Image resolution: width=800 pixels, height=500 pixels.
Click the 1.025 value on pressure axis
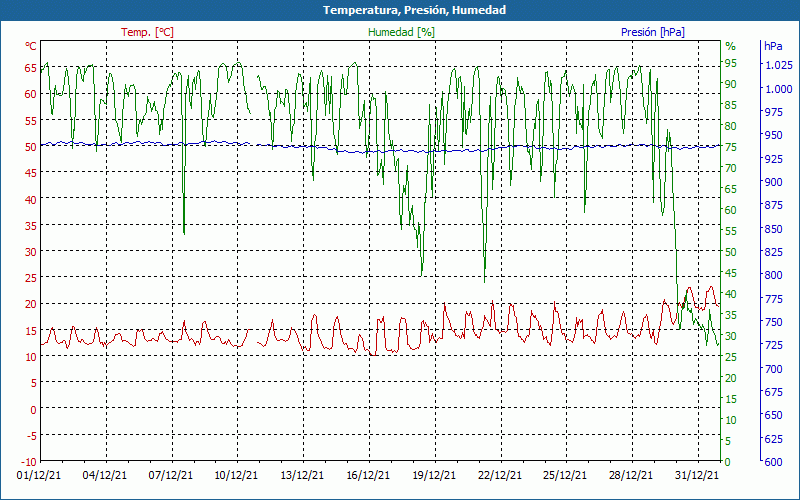coord(779,65)
